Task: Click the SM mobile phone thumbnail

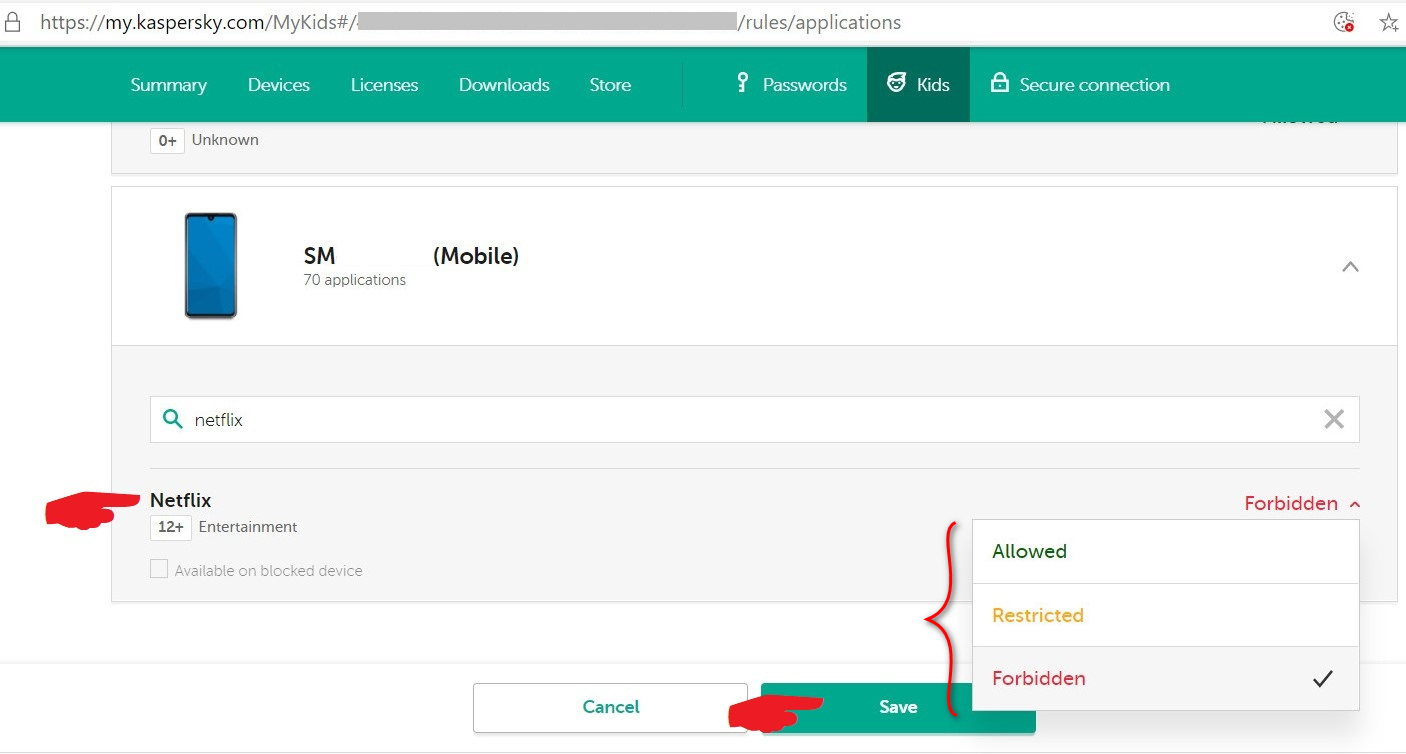Action: [210, 266]
